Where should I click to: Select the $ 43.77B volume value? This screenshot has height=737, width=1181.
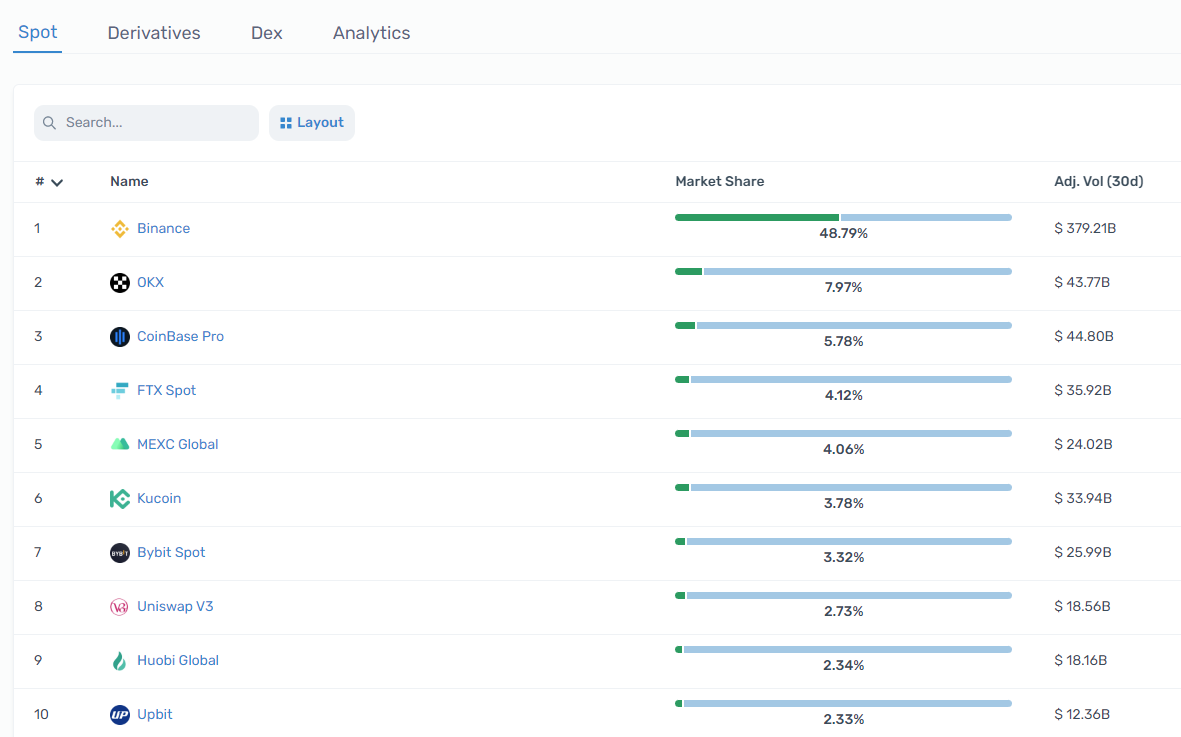[1082, 282]
